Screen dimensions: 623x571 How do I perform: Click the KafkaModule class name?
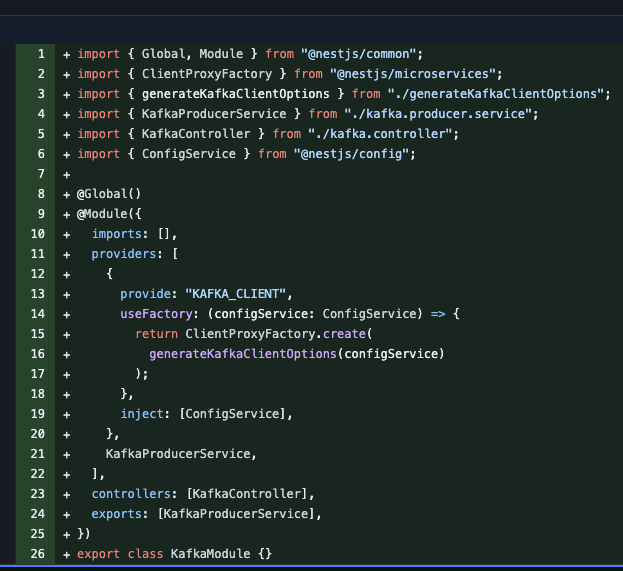click(x=211, y=554)
